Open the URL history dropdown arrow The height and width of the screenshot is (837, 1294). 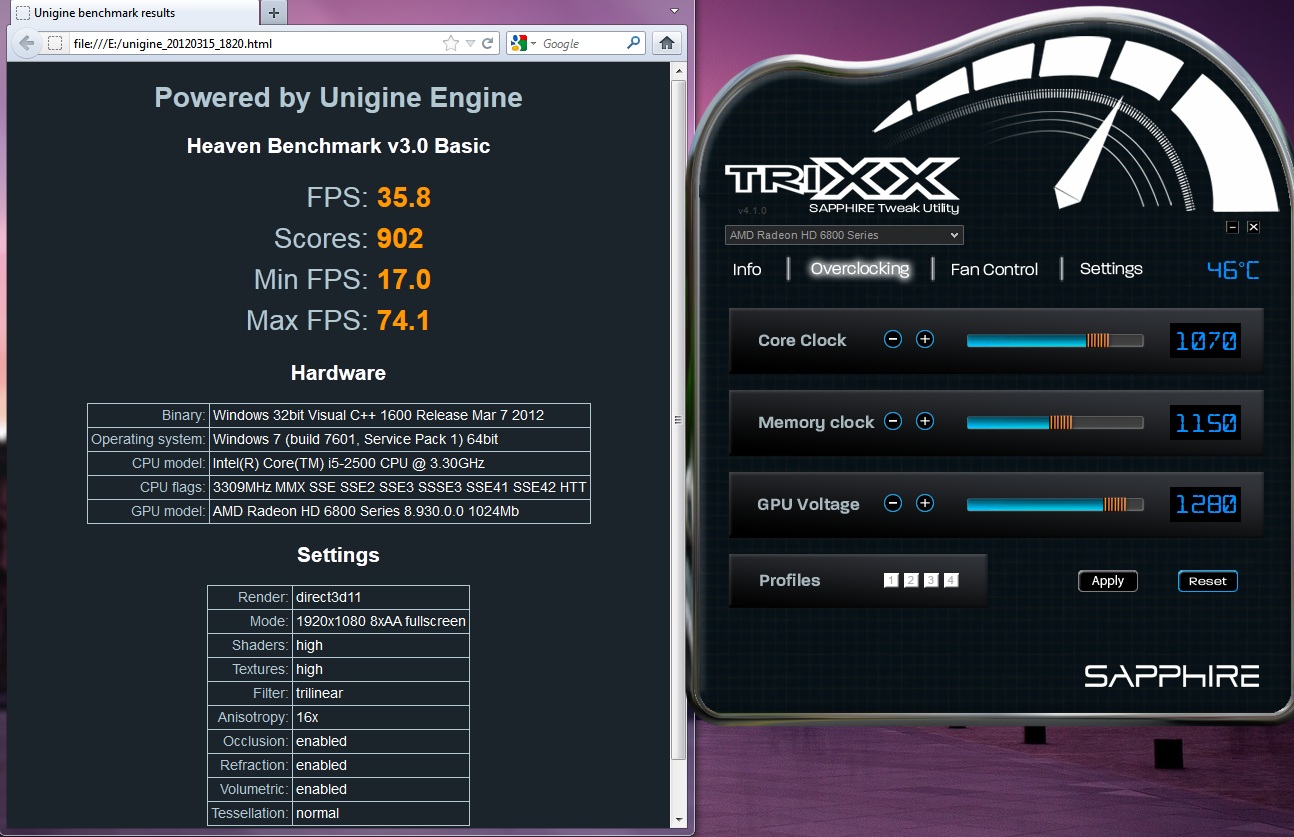(470, 44)
